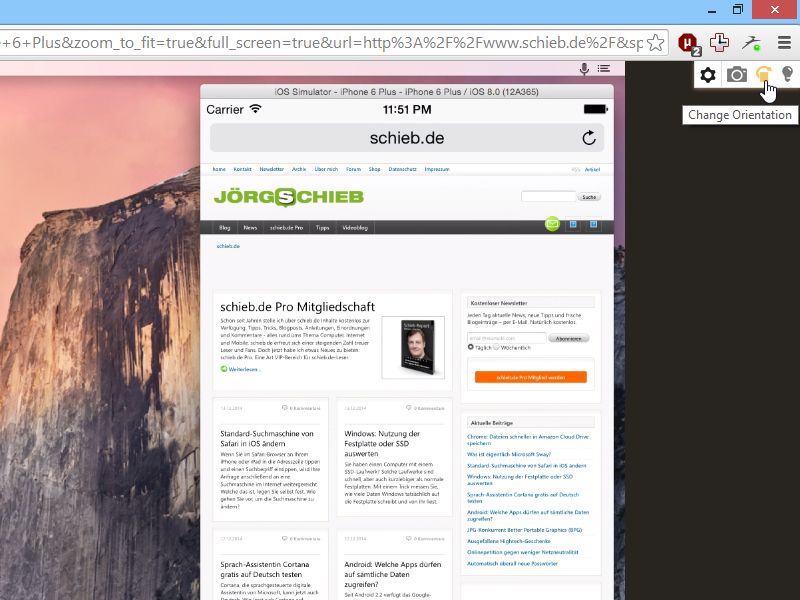Screen dimensions: 800x600
Task: Open Forum in the top menu
Action: tap(354, 169)
